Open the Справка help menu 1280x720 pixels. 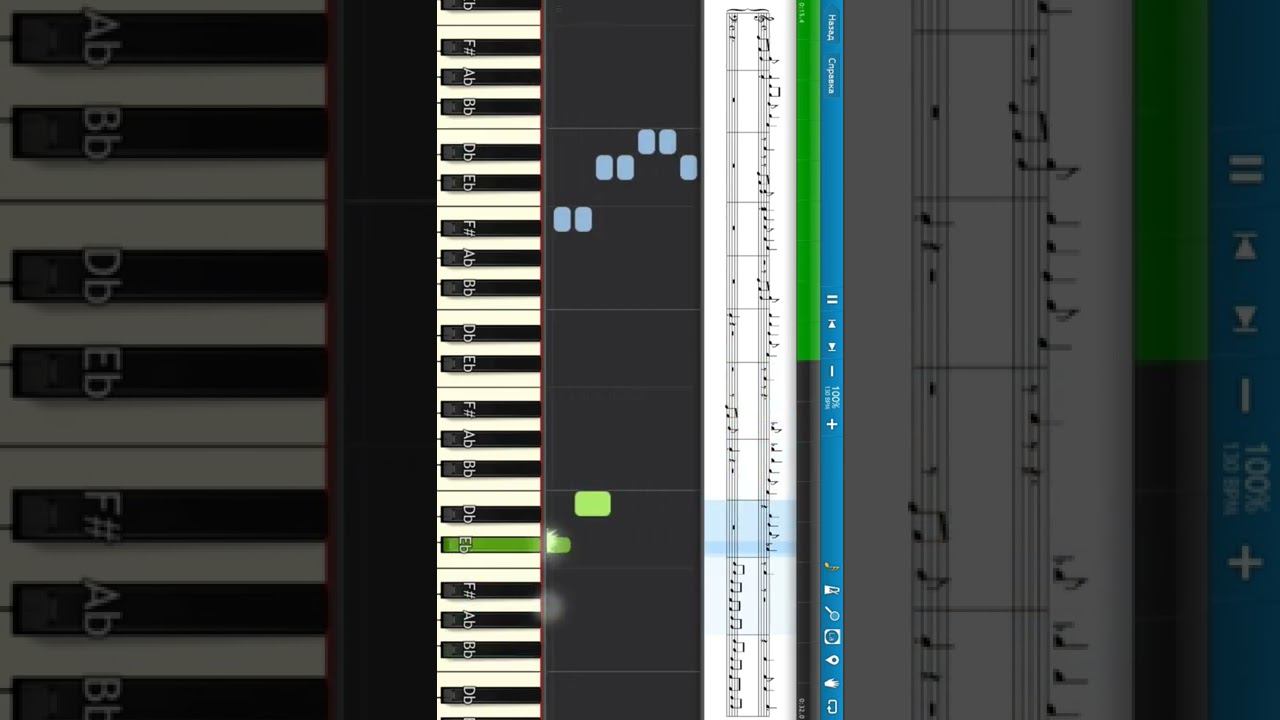831,75
